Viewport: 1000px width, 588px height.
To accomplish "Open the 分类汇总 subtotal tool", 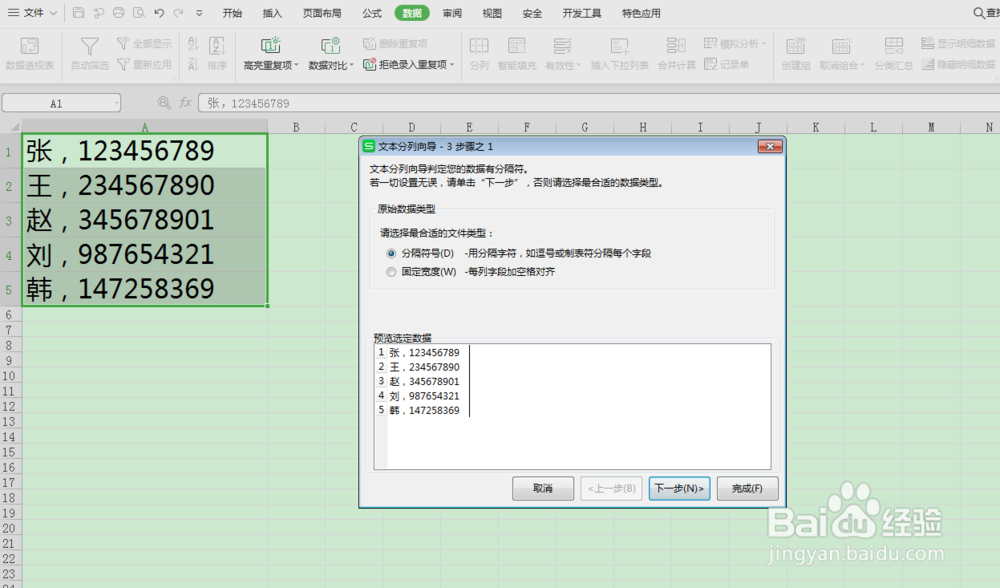I will click(893, 50).
